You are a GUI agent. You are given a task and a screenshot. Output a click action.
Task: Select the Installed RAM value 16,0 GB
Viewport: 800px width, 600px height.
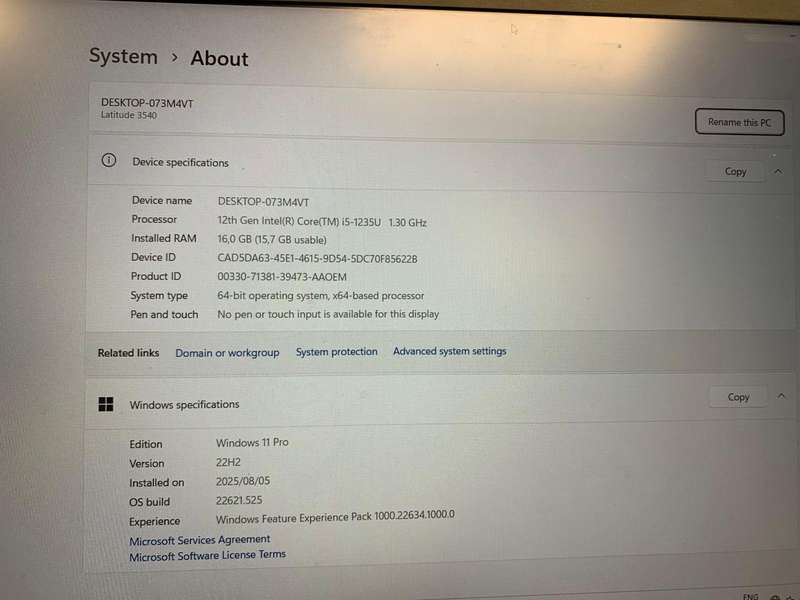[x=272, y=239]
